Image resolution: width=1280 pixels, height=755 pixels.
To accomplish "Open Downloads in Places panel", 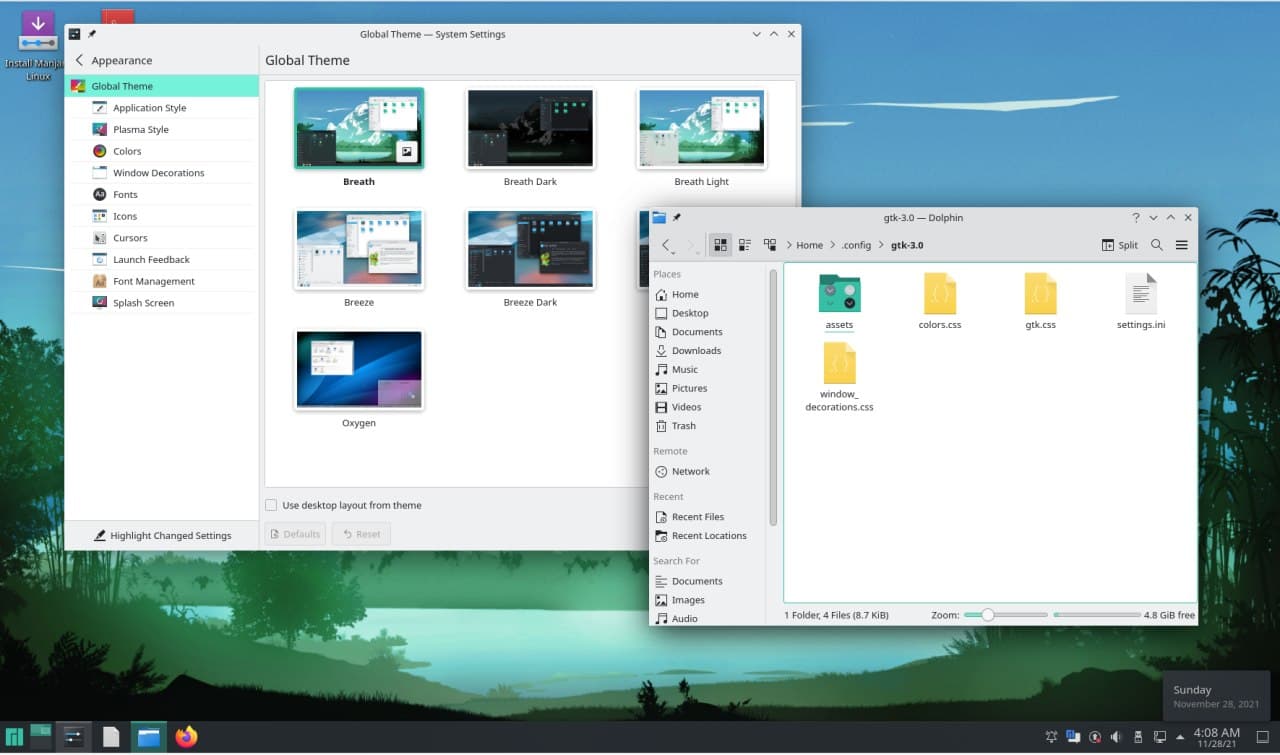I will (x=696, y=351).
